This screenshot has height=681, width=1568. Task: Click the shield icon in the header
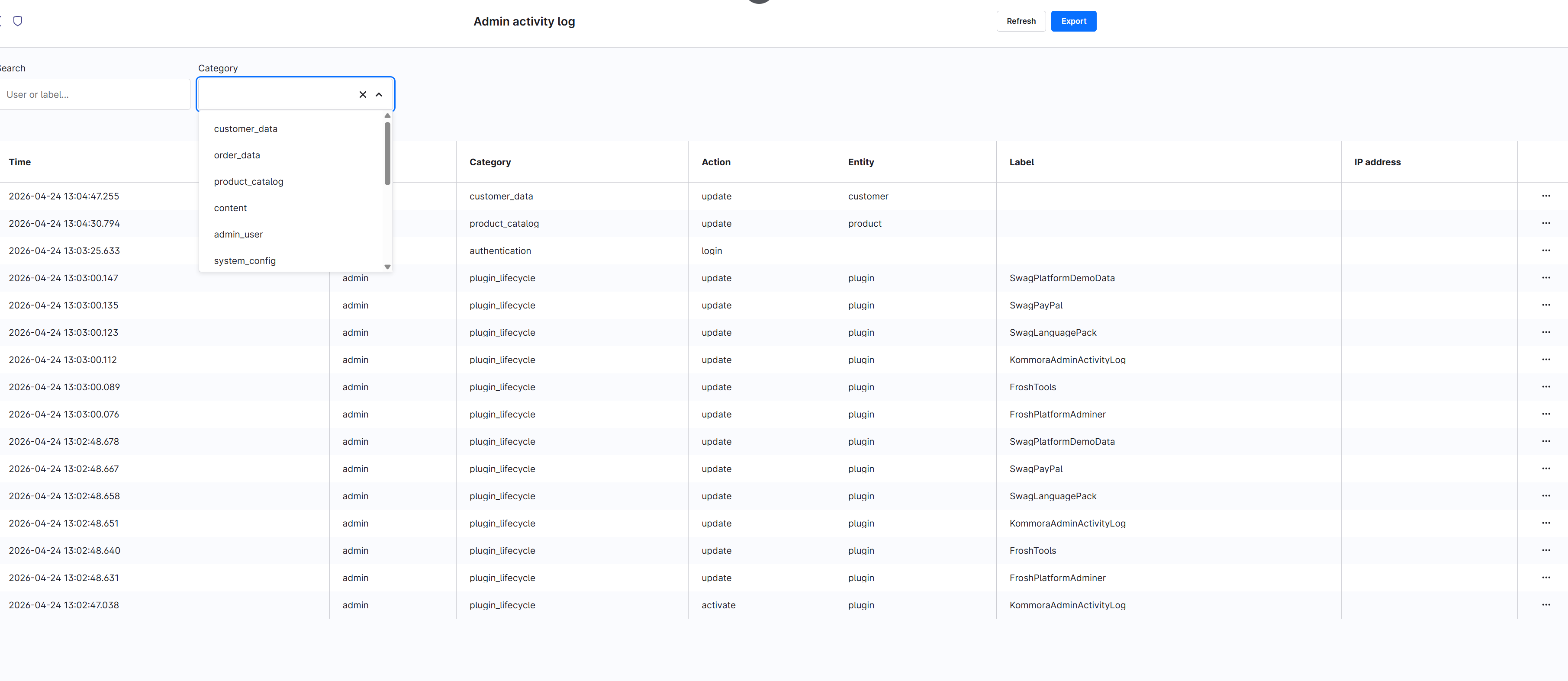coord(18,21)
